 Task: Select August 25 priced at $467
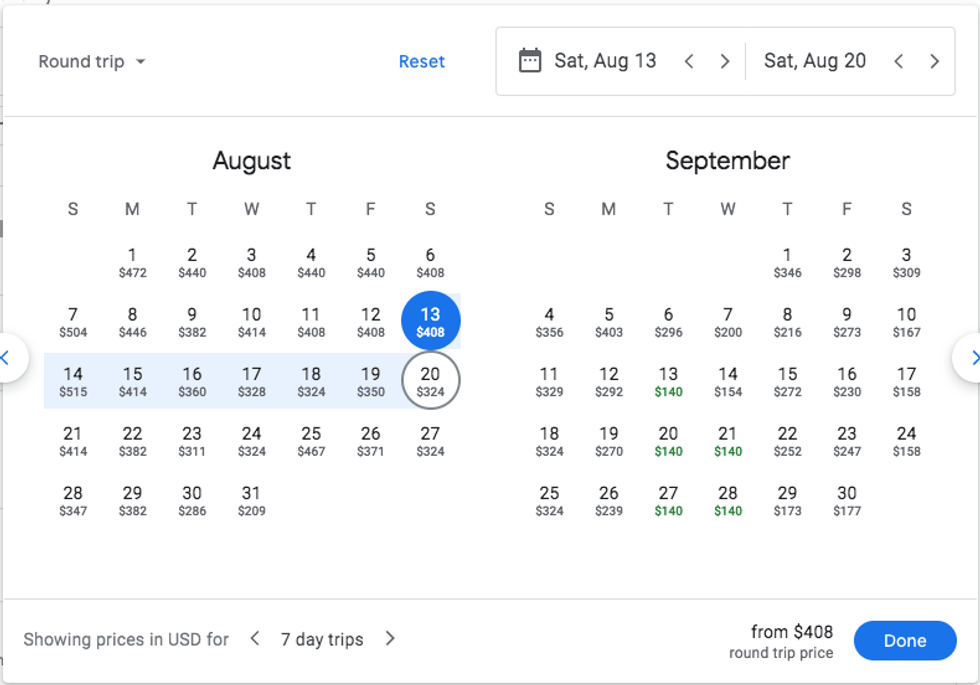point(311,441)
